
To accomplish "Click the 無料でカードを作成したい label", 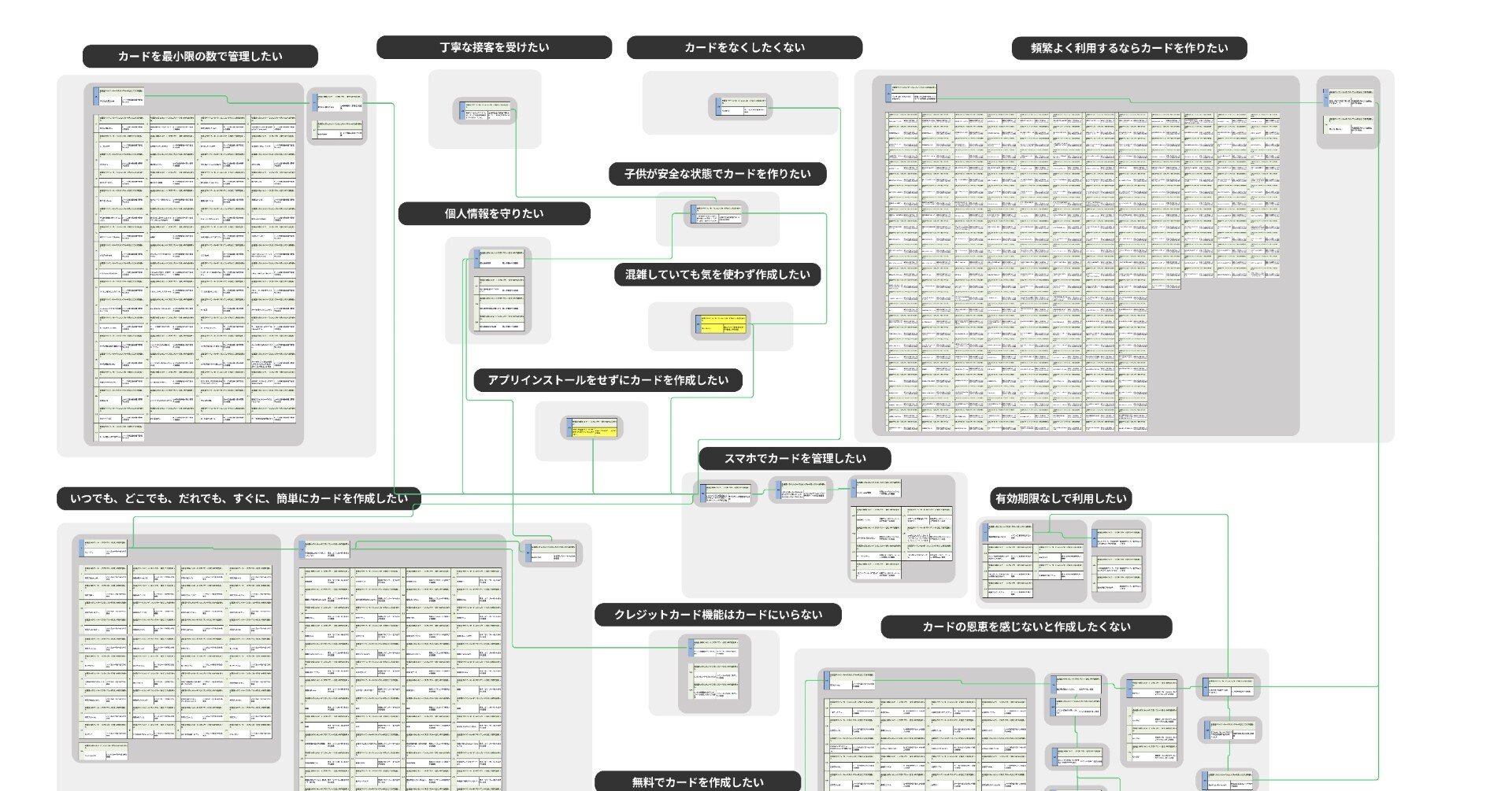I will 697,782.
